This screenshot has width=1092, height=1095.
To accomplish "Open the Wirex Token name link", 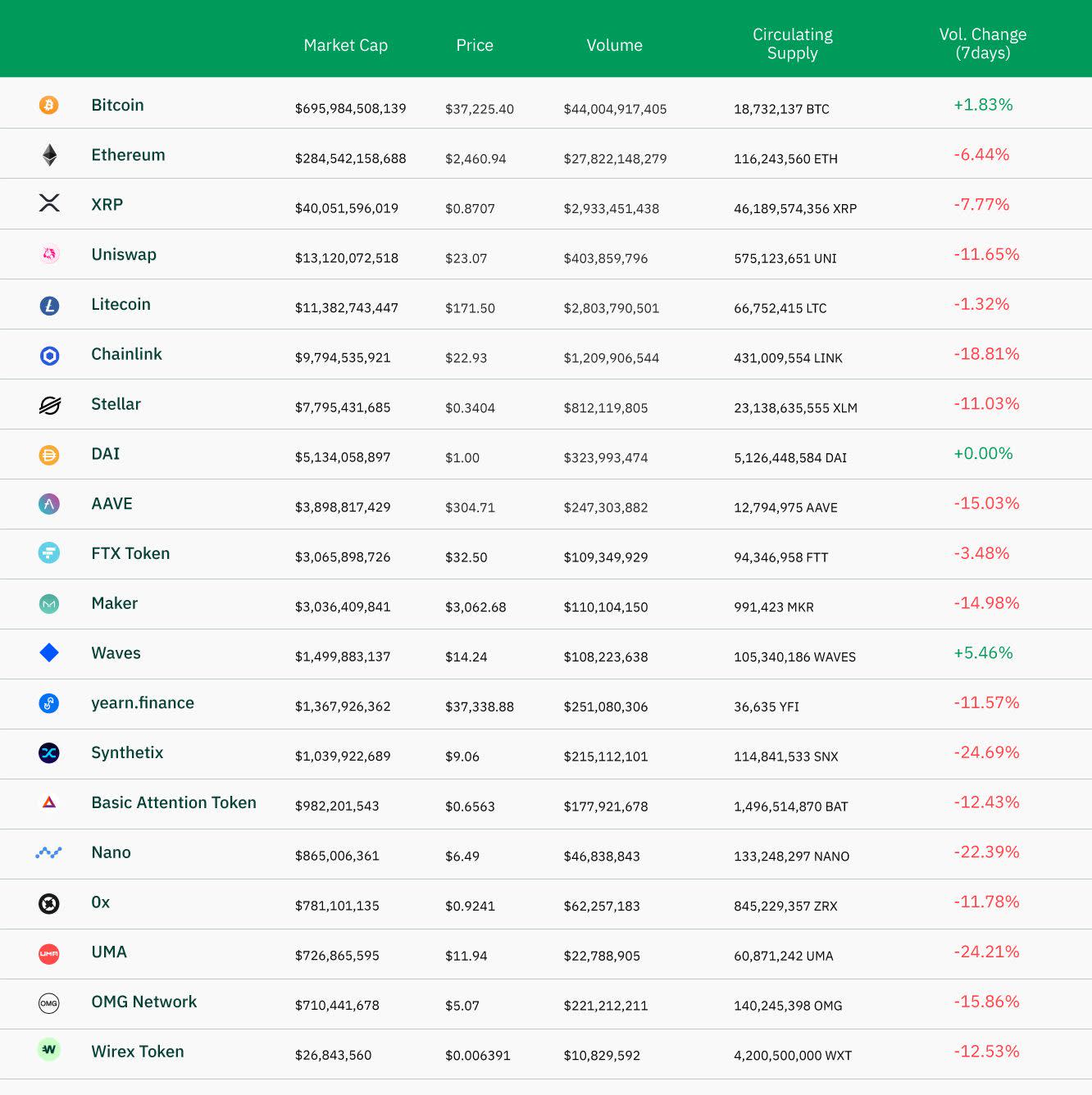I will (138, 1052).
